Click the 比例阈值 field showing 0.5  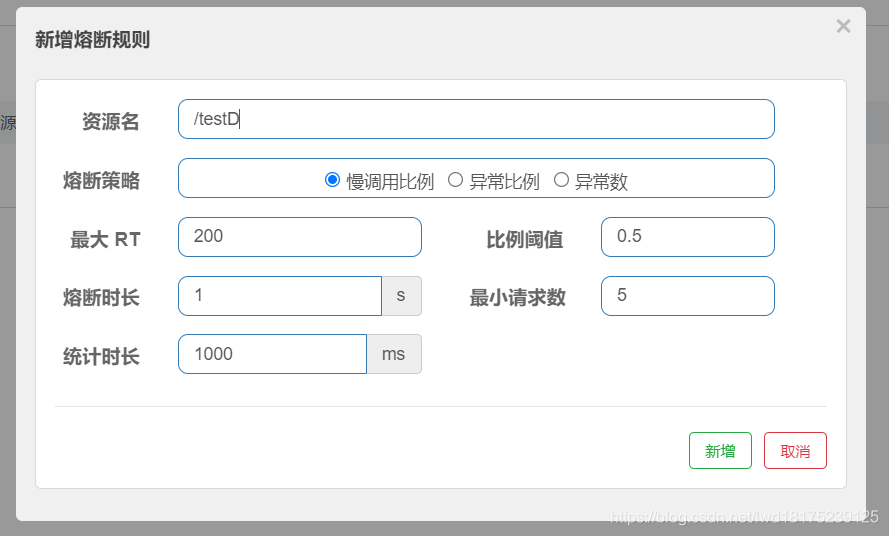coord(688,237)
